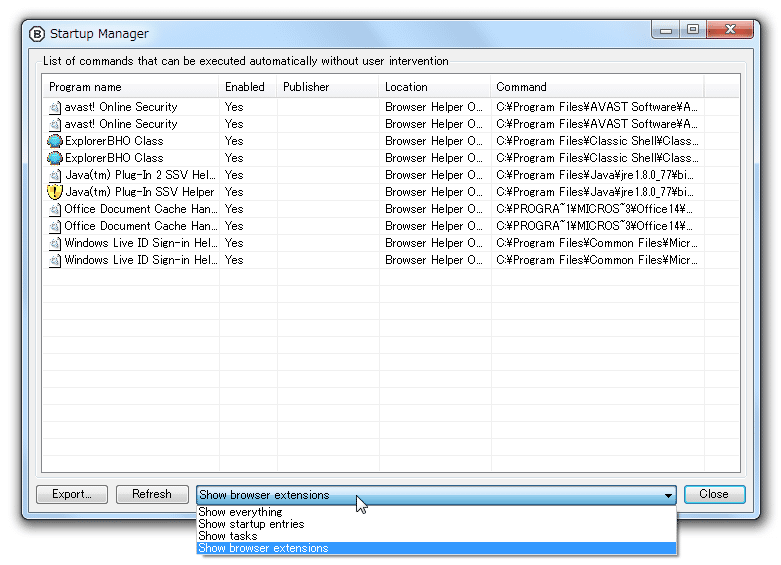The image size is (781, 565).
Task: Click the Close button at bottom right
Action: tap(714, 494)
